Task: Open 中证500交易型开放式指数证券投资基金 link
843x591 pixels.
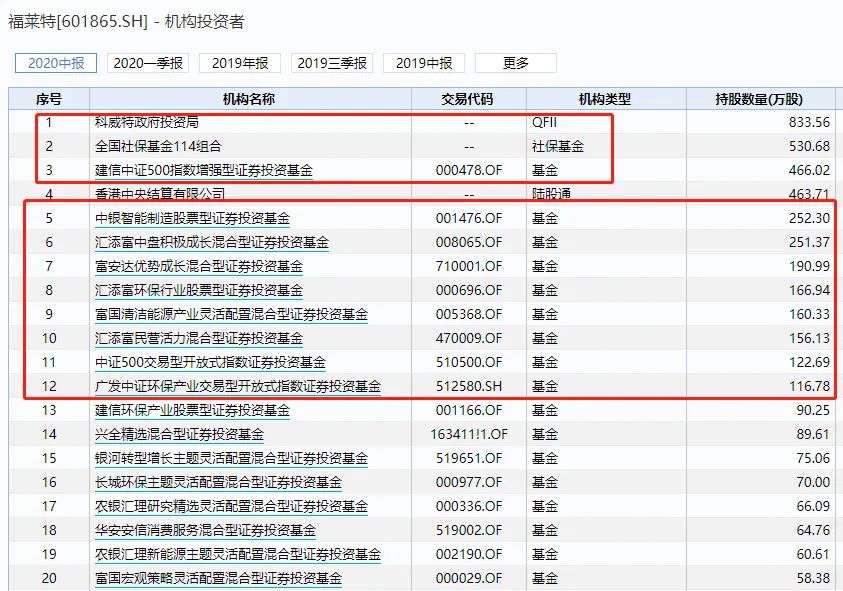Action: coord(210,362)
